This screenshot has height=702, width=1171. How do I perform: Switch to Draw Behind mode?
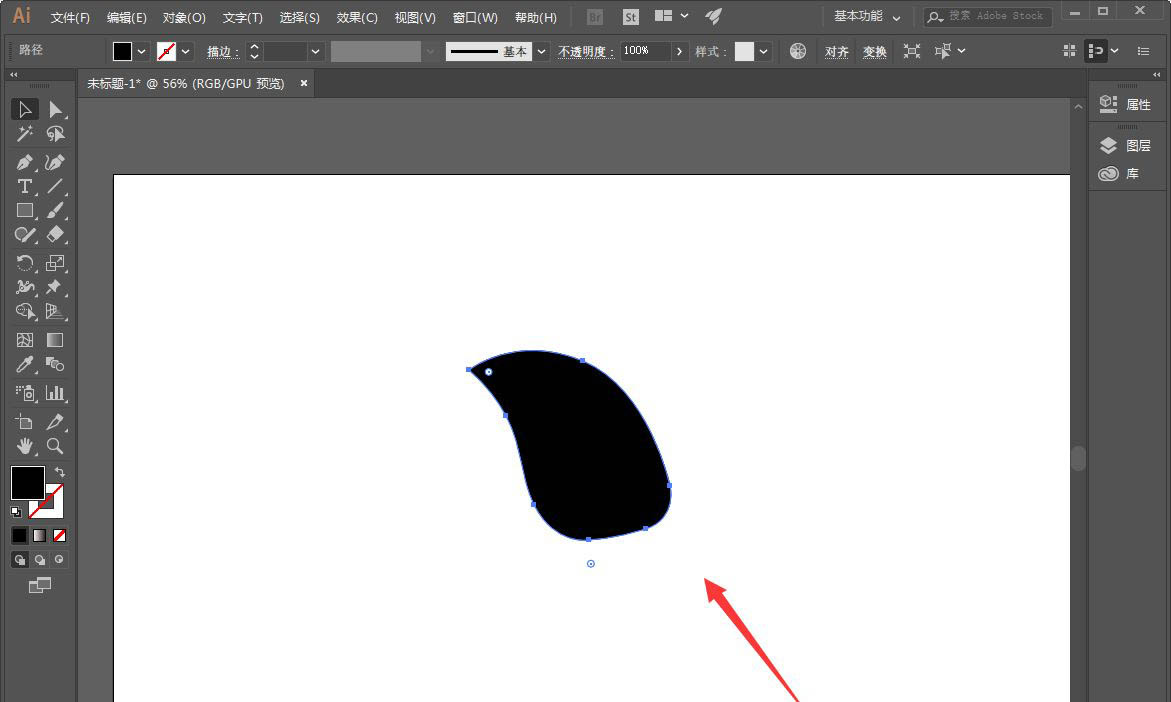(x=40, y=560)
